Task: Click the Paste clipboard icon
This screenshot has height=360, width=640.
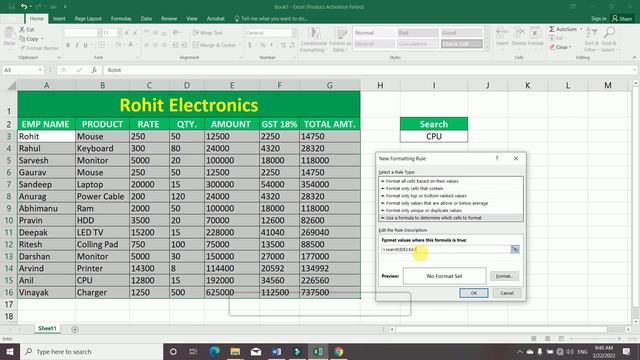Action: 9,33
